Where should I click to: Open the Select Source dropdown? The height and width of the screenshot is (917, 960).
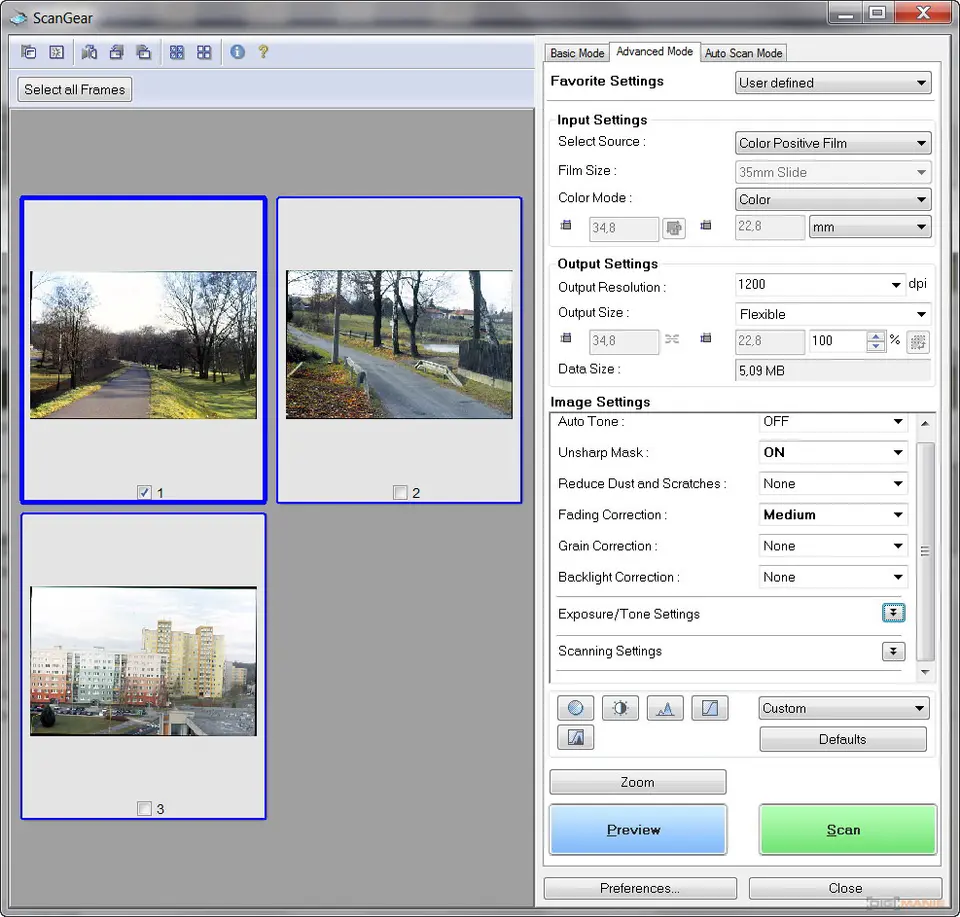(833, 143)
